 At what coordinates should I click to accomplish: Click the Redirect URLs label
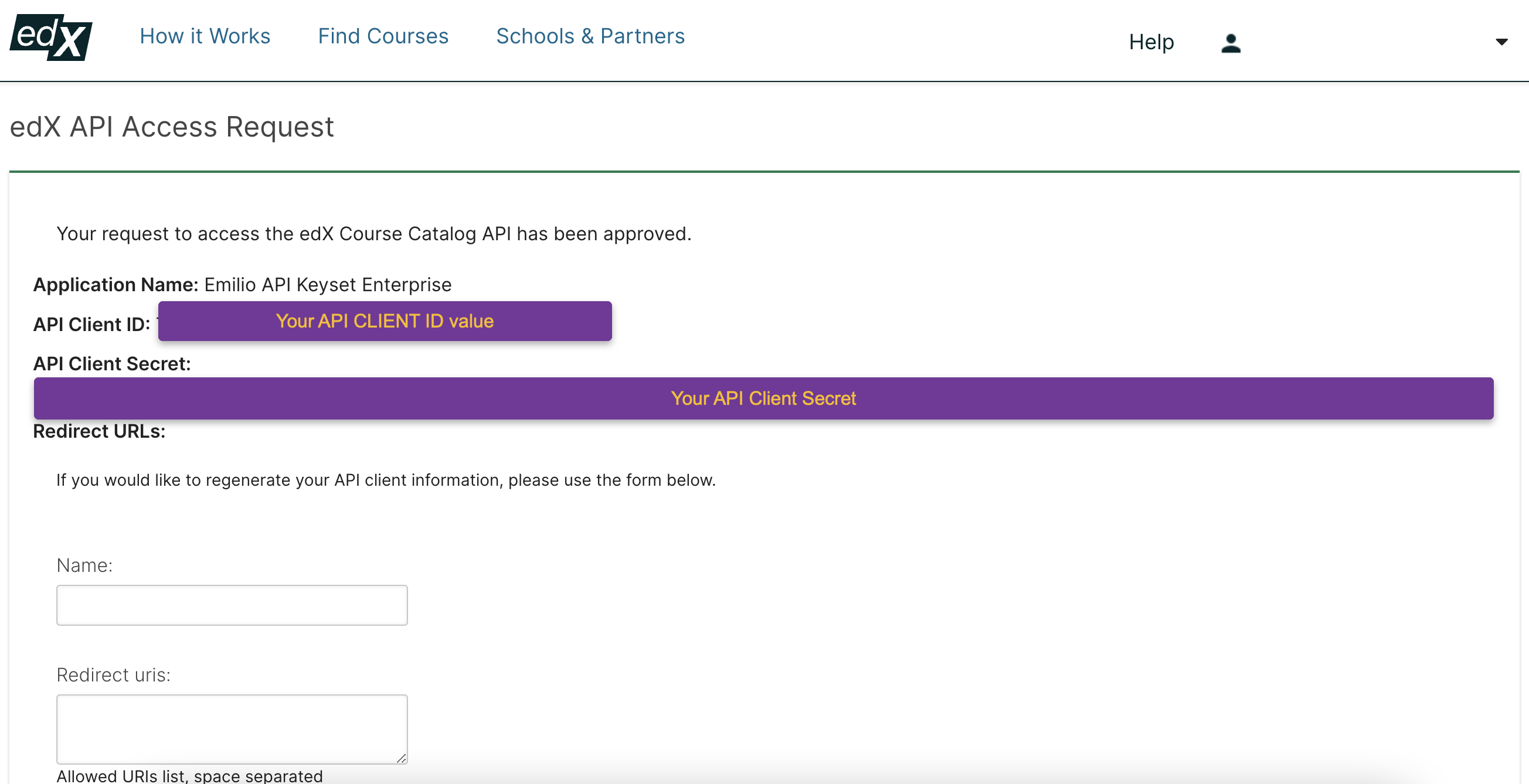coord(99,431)
